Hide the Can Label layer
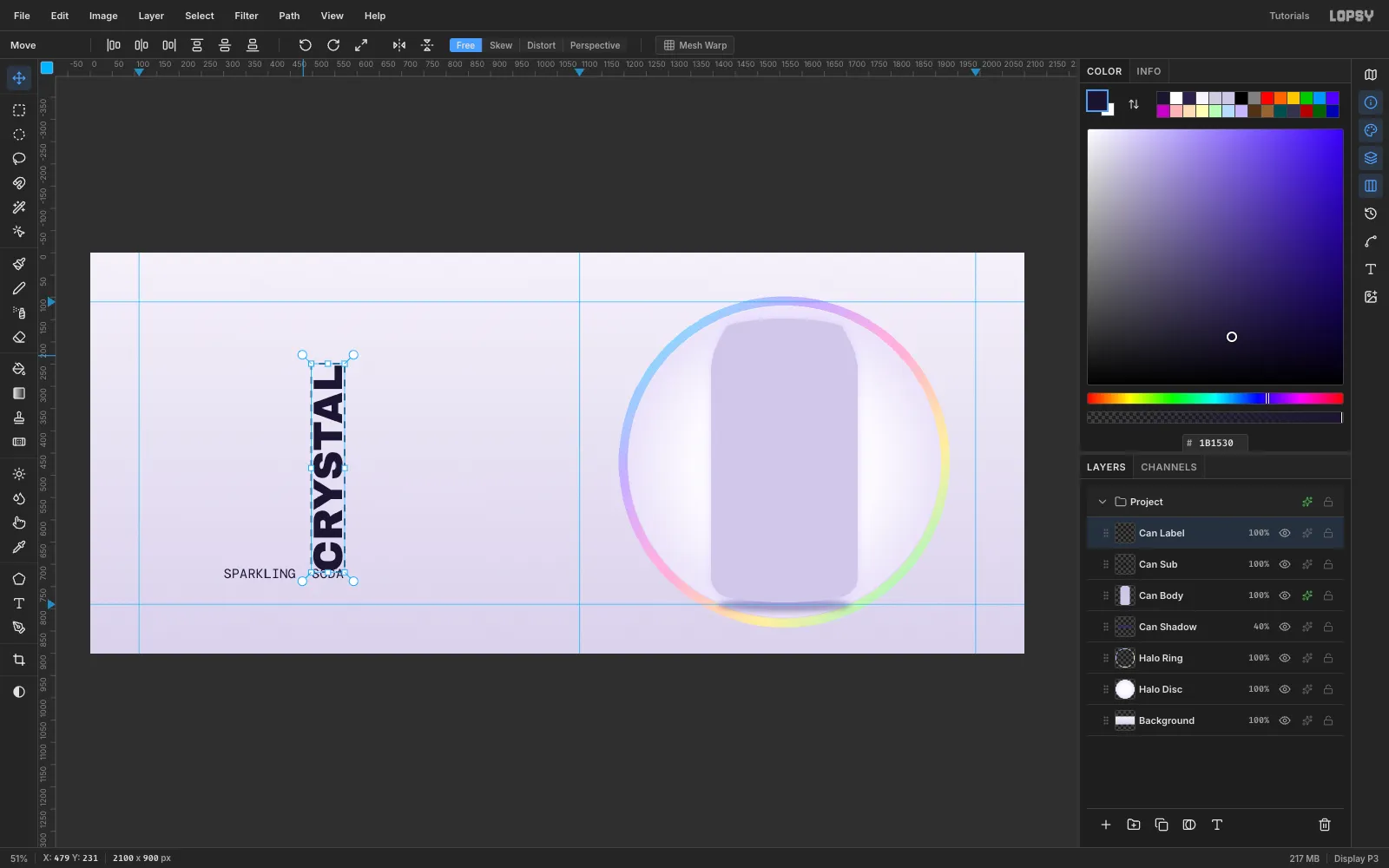Viewport: 1389px width, 868px height. point(1285,533)
